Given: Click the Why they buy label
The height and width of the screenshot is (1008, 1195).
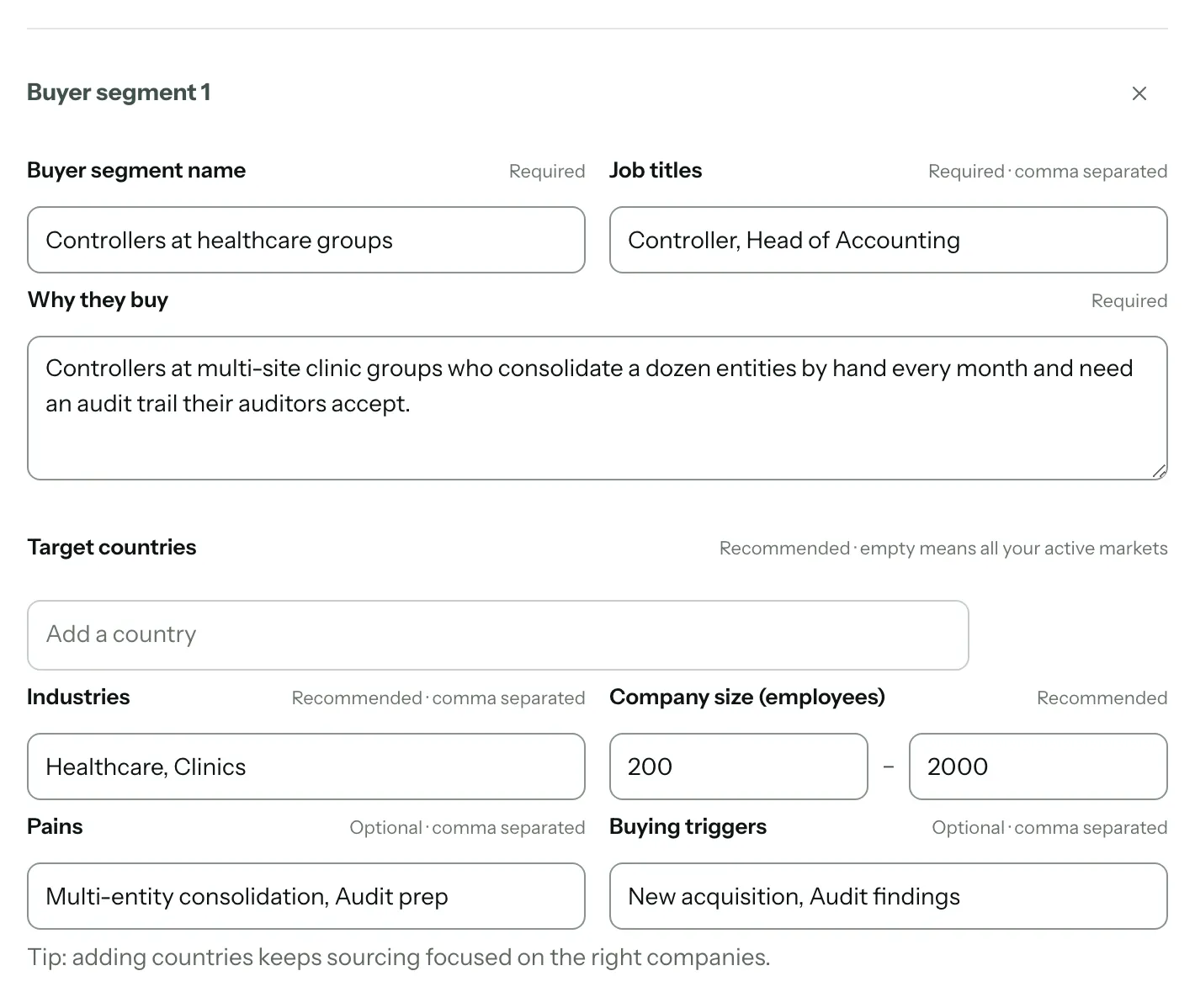Looking at the screenshot, I should 98,300.
